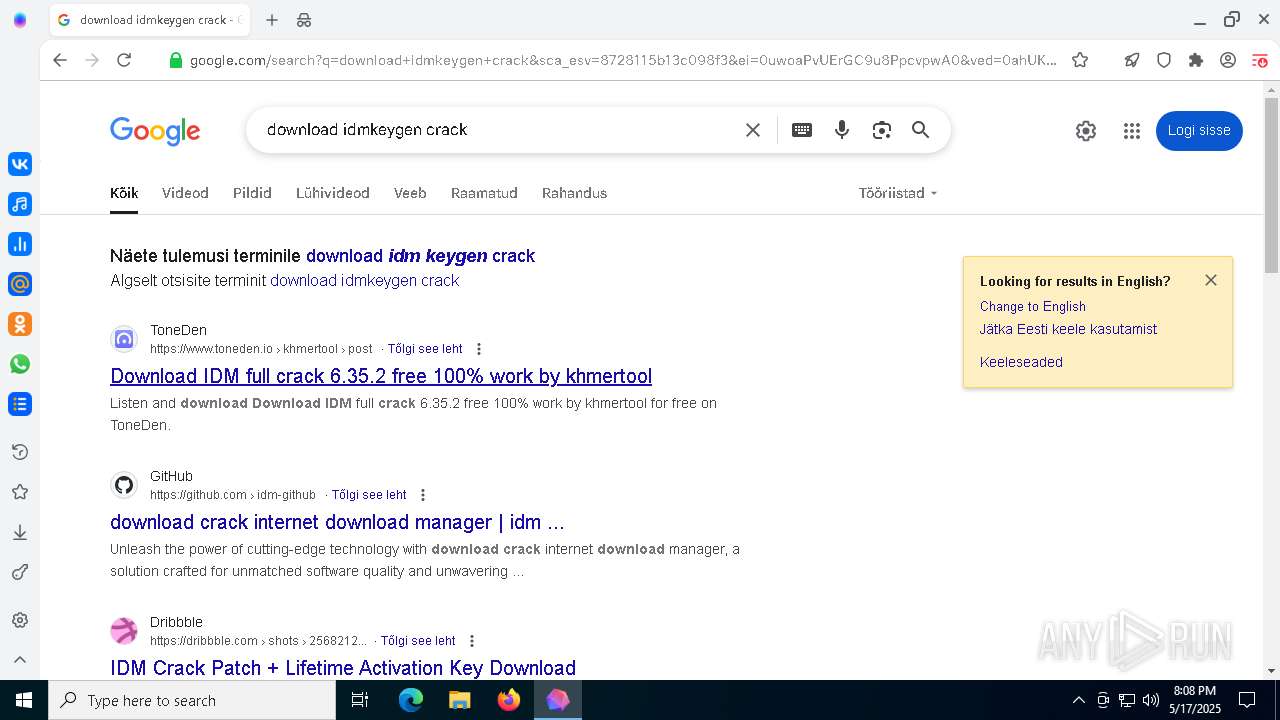The image size is (1280, 720).
Task: Open more options for GitHub result
Action: [423, 495]
